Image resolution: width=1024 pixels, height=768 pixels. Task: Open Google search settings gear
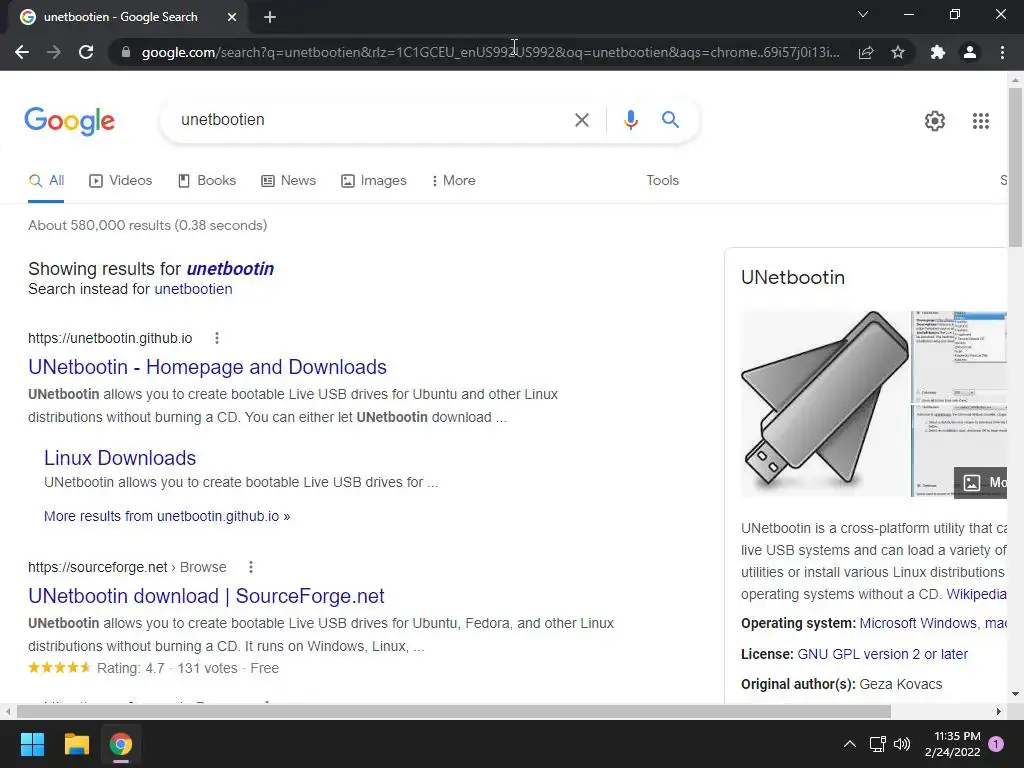(x=935, y=121)
